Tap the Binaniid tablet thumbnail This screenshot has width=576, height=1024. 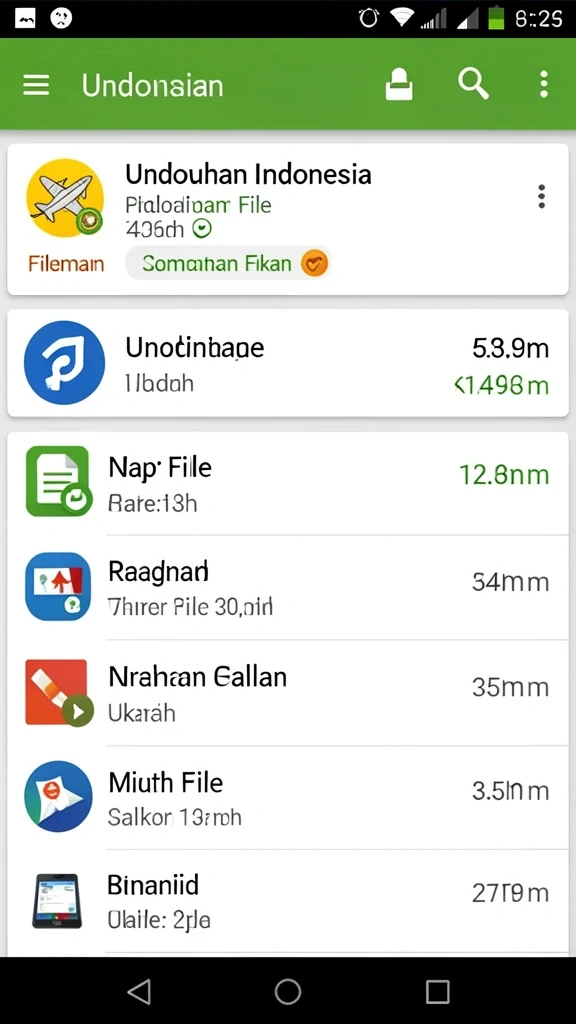[x=57, y=901]
